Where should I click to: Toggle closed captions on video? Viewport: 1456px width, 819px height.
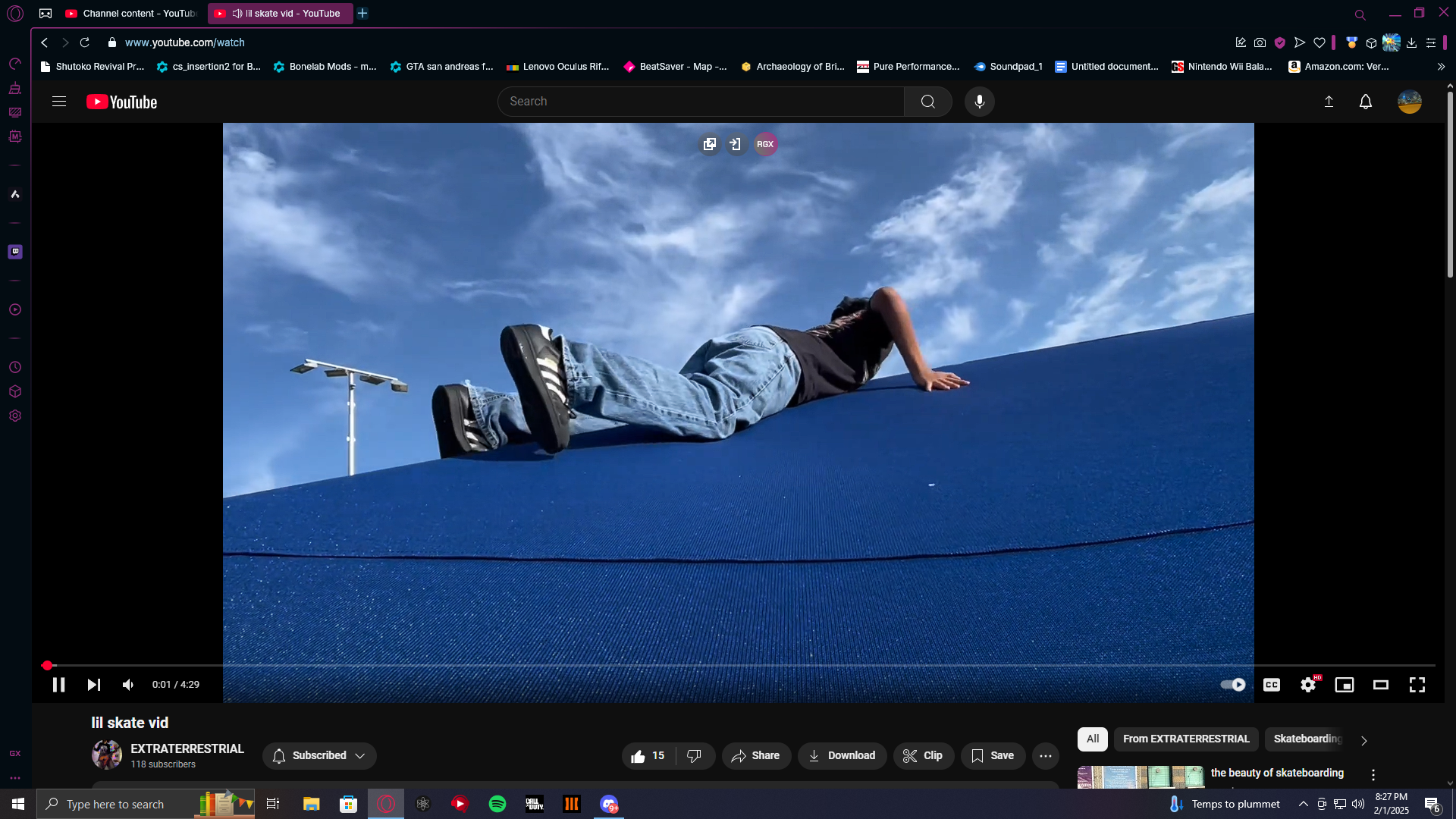tap(1272, 685)
